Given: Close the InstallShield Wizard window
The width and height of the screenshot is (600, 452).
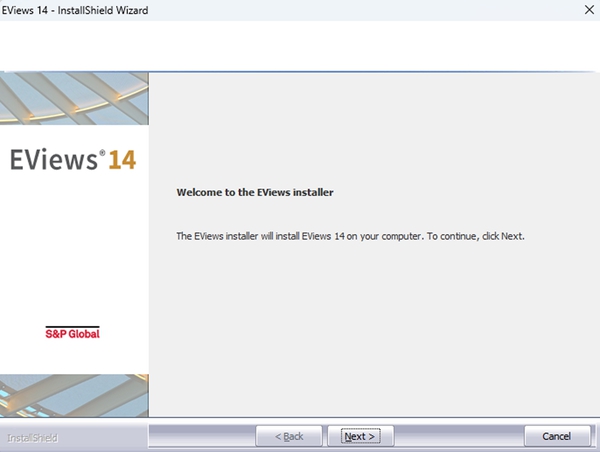Looking at the screenshot, I should [589, 10].
